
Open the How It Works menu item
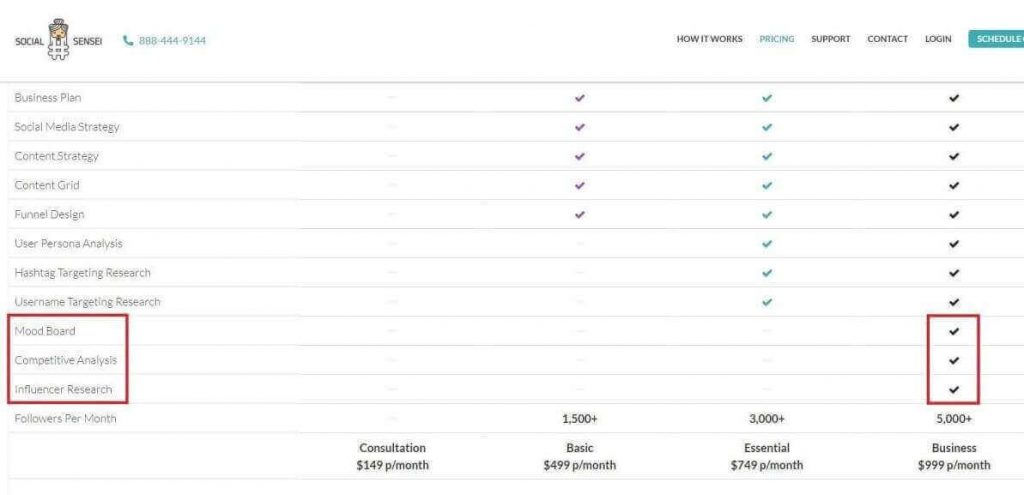[709, 40]
